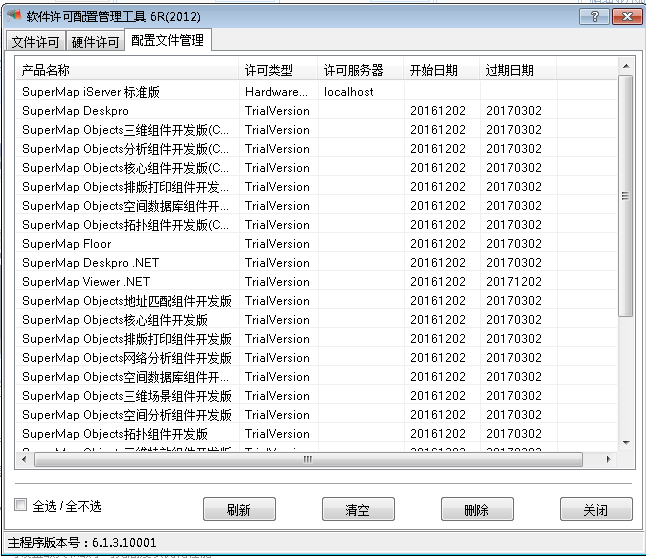646x560 pixels.
Task: Select the 配置文件管理 tab
Action: tap(168, 40)
